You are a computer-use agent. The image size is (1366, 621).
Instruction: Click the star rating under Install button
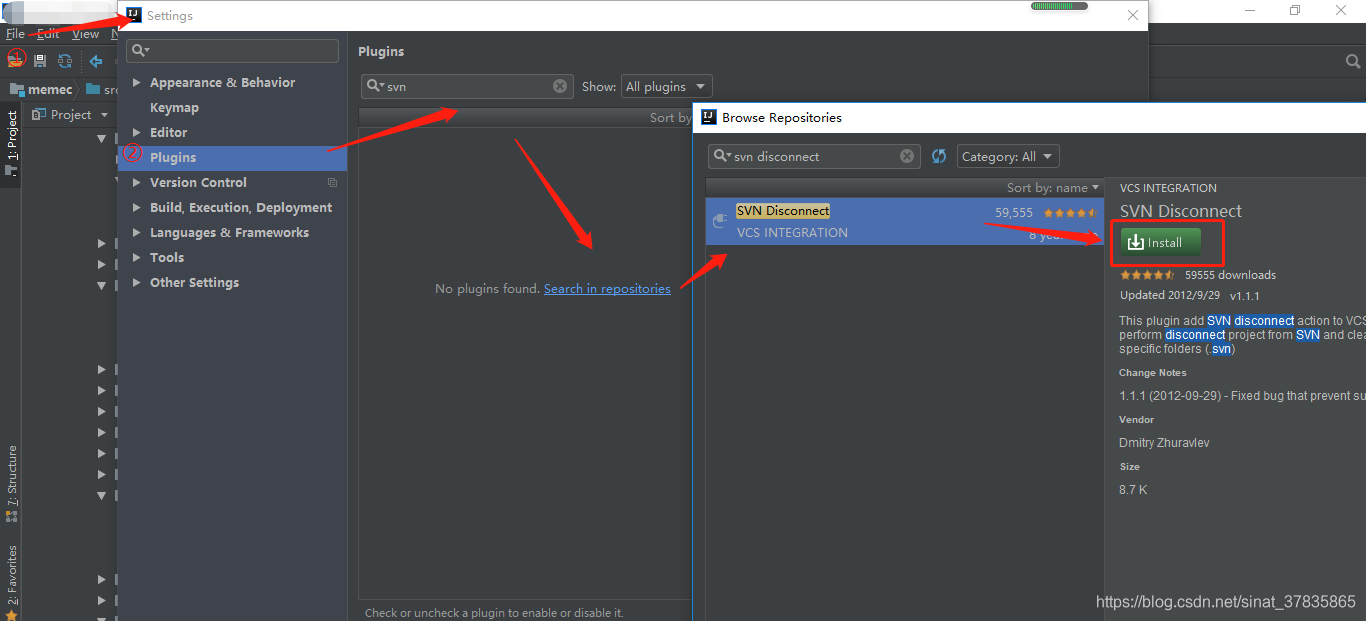tap(1147, 275)
